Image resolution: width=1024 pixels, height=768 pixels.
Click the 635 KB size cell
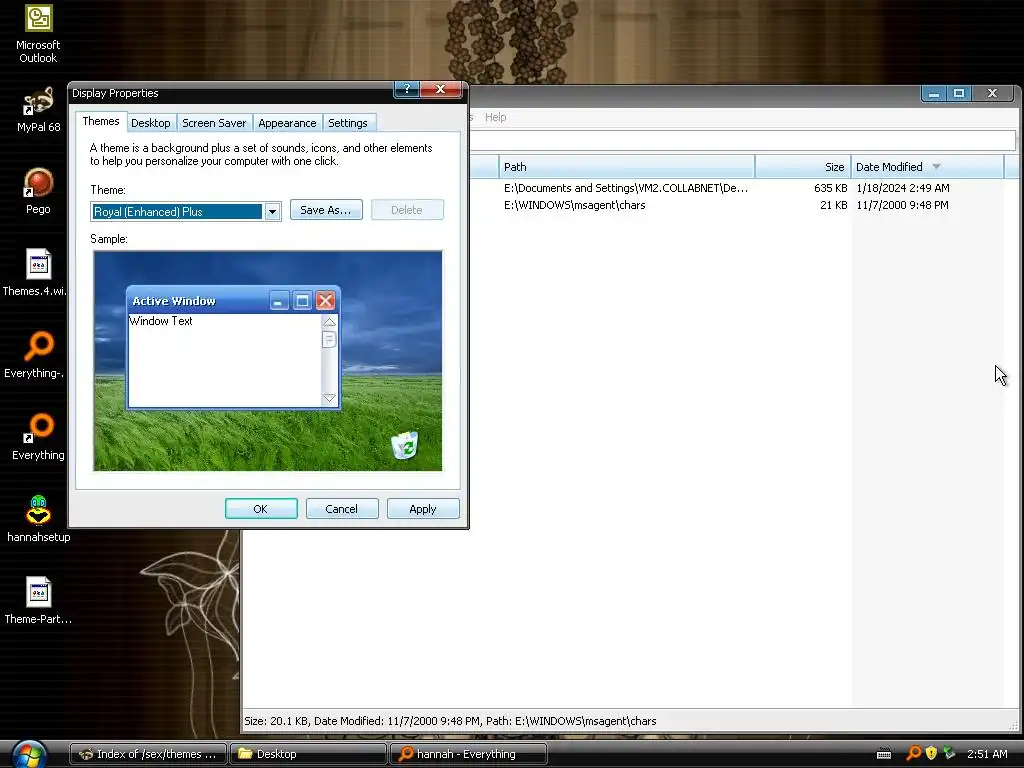[830, 188]
